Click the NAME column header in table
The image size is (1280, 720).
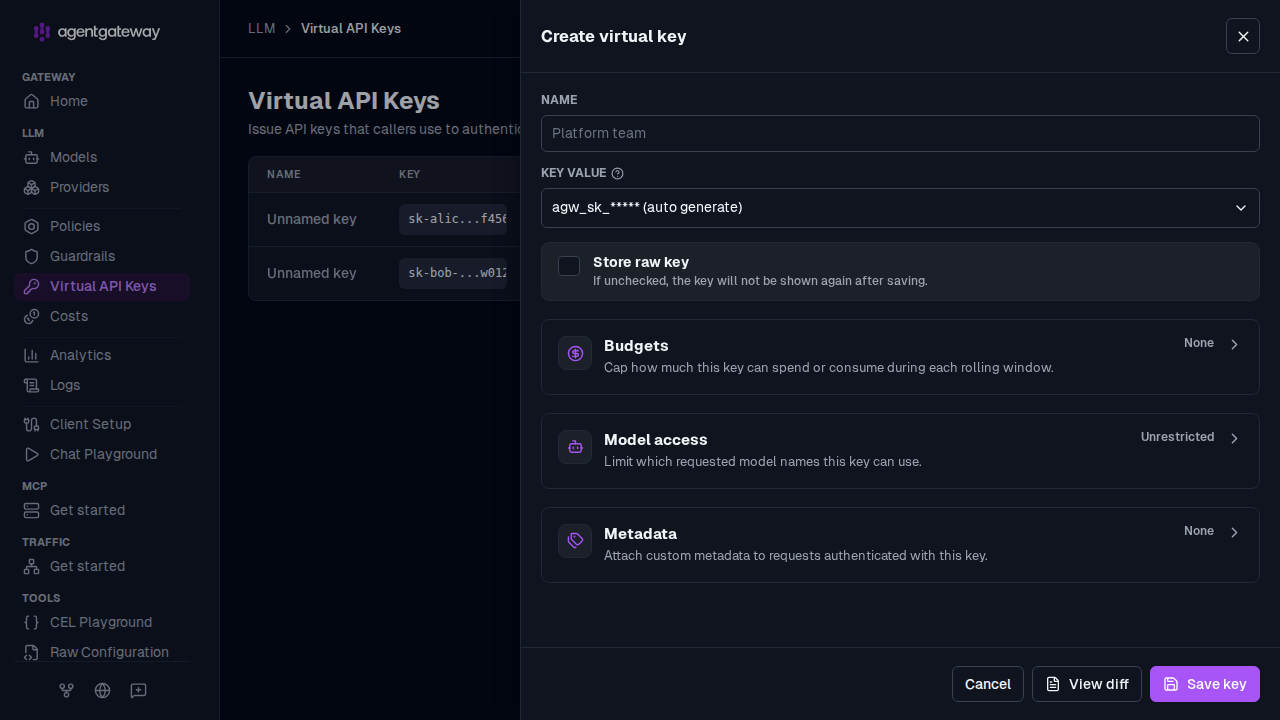(x=284, y=174)
